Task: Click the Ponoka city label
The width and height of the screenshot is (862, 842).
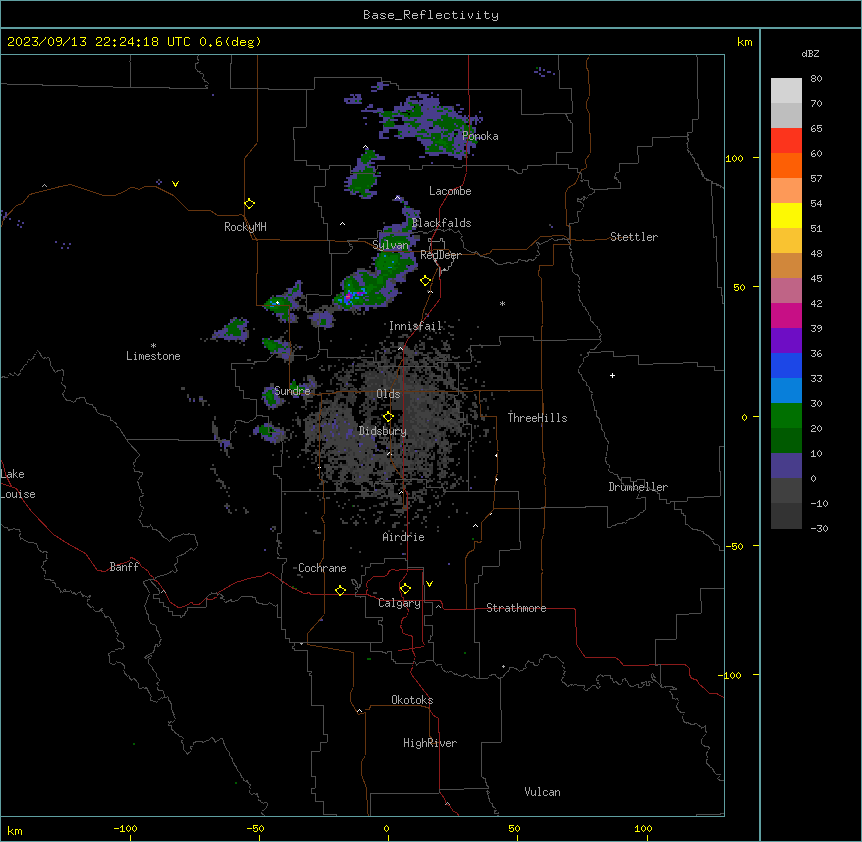Action: pos(480,136)
